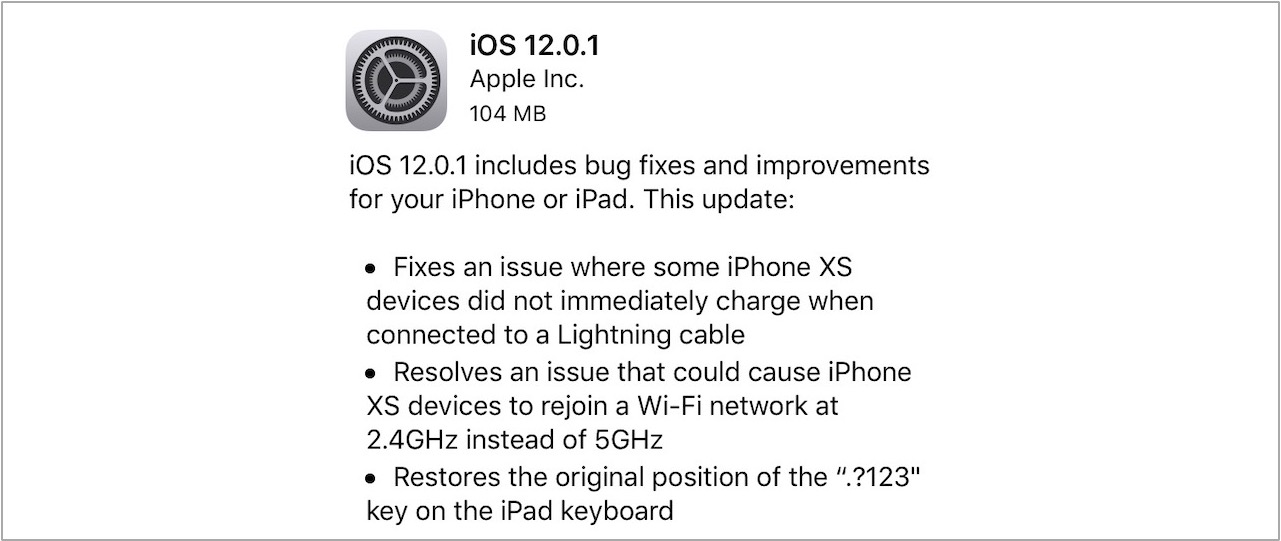The height and width of the screenshot is (541, 1281).
Task: Click the '2.4GHz instead of 5GHz' line
Action: point(515,440)
